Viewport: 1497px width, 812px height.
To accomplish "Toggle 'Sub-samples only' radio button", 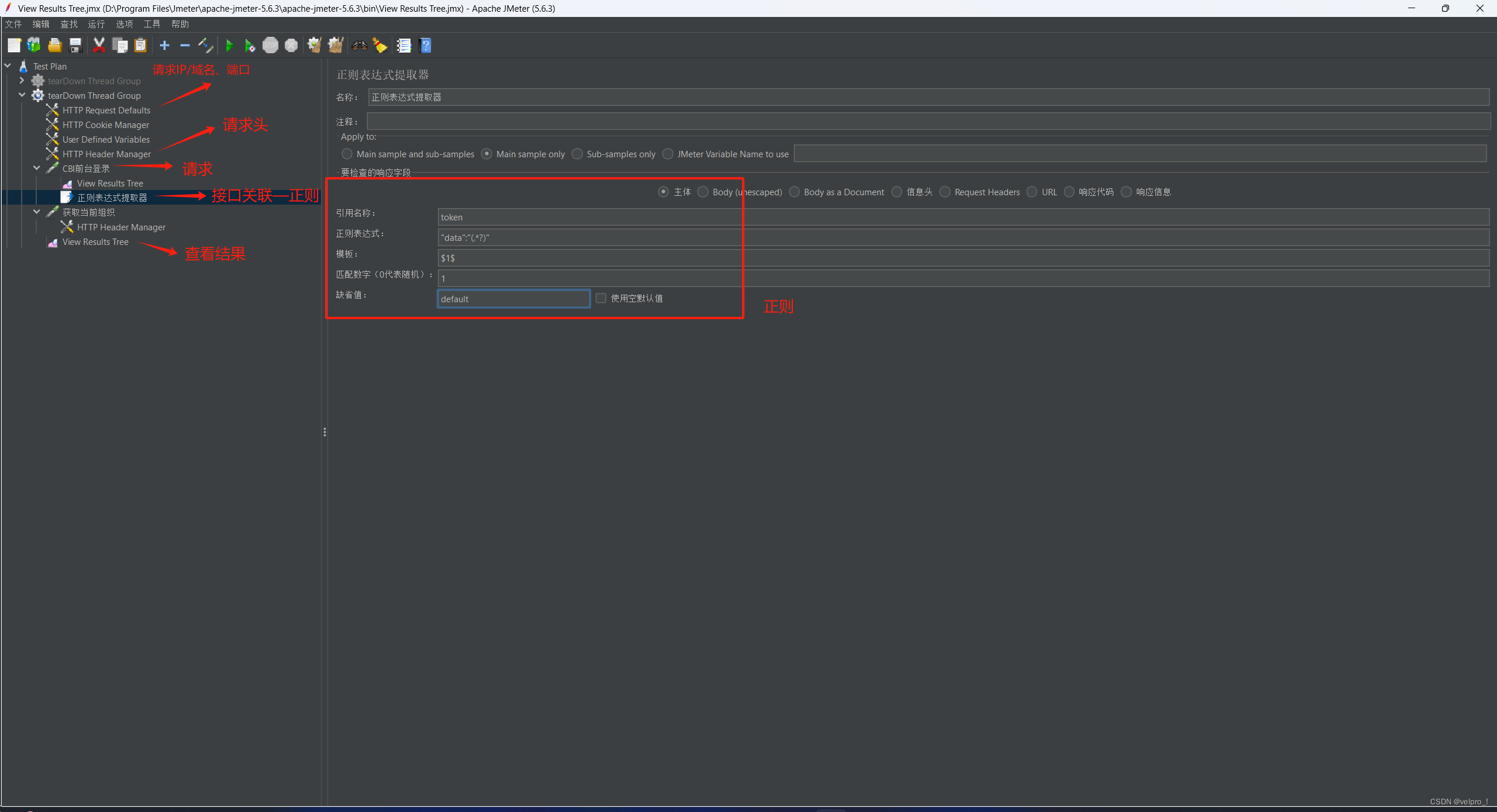I will [x=577, y=154].
